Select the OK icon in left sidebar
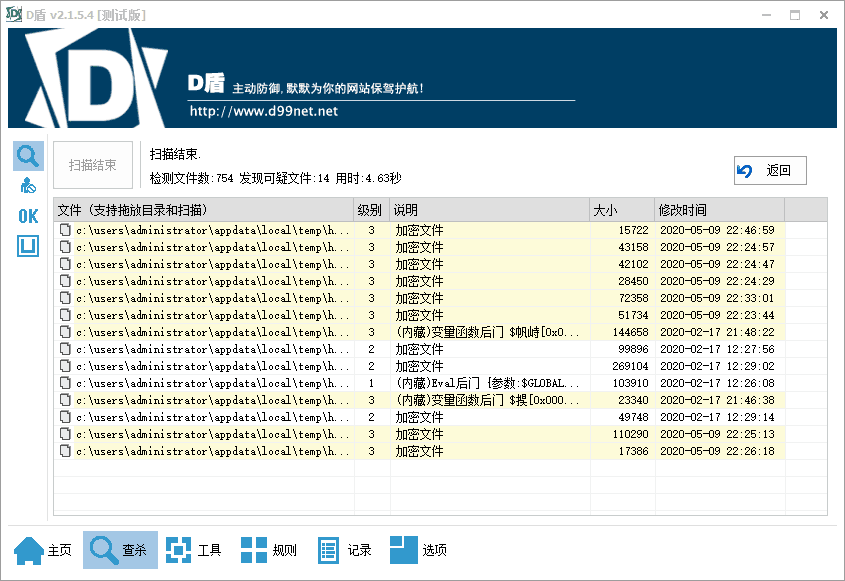Viewport: 845px width, 581px height. point(28,216)
